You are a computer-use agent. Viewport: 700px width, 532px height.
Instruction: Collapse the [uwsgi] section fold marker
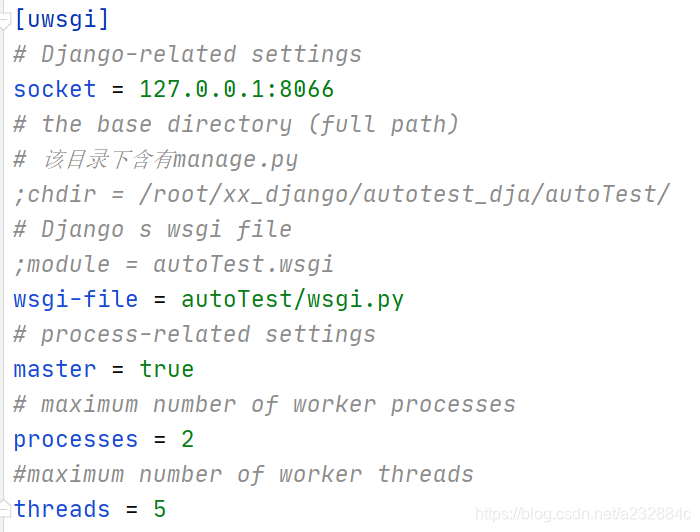coord(4,21)
